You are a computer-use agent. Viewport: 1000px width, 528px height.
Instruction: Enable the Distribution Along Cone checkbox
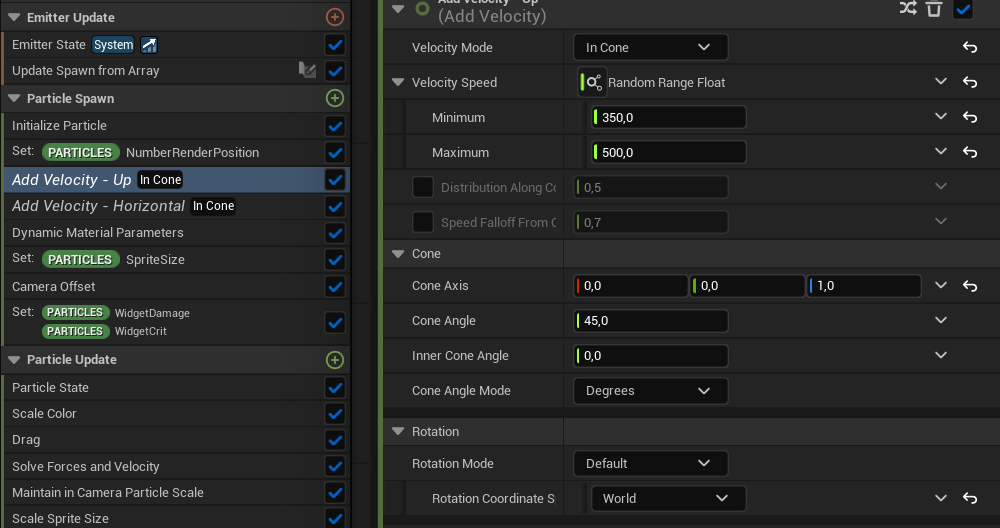click(x=423, y=187)
